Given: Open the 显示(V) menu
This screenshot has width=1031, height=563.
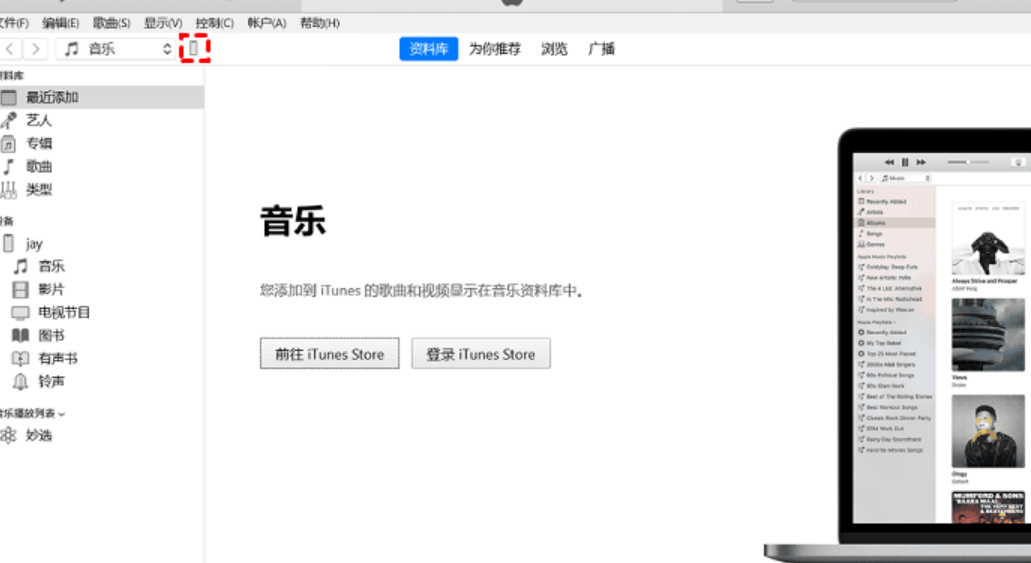Looking at the screenshot, I should coord(163,23).
